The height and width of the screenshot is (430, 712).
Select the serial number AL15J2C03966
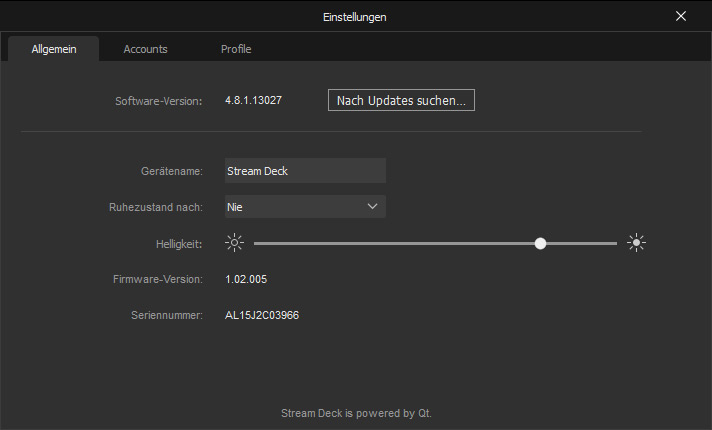point(262,315)
